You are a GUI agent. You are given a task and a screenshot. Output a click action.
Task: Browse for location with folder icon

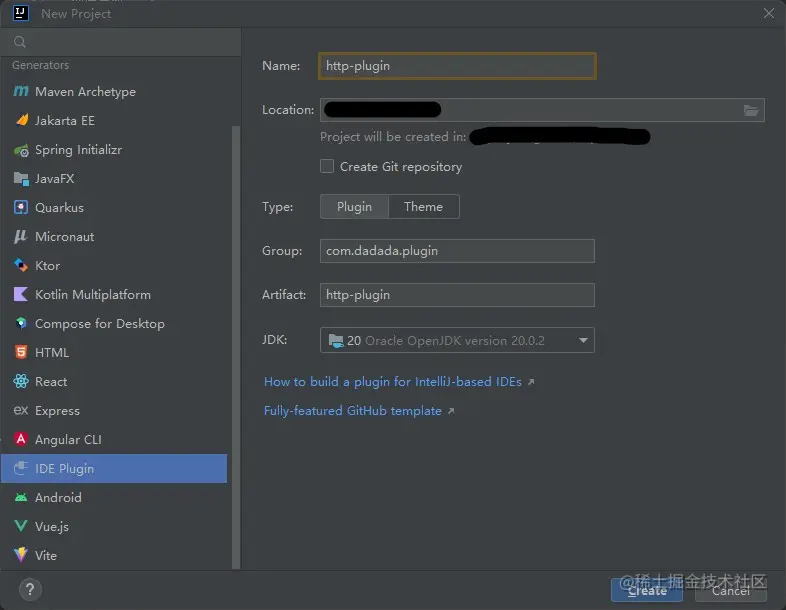click(x=750, y=110)
